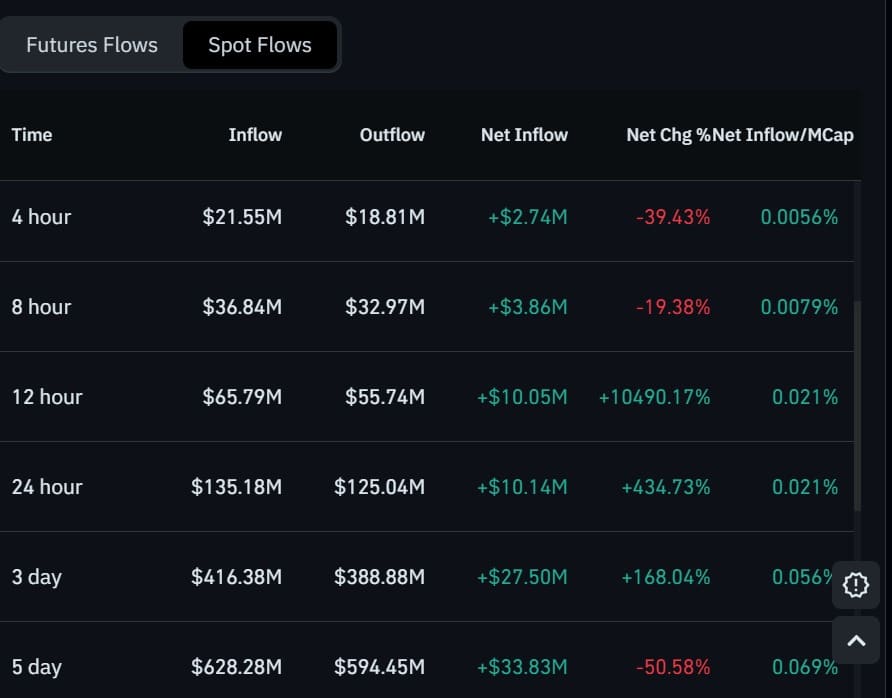
Task: Click the Net Inflow/MCap column header
Action: (x=784, y=135)
